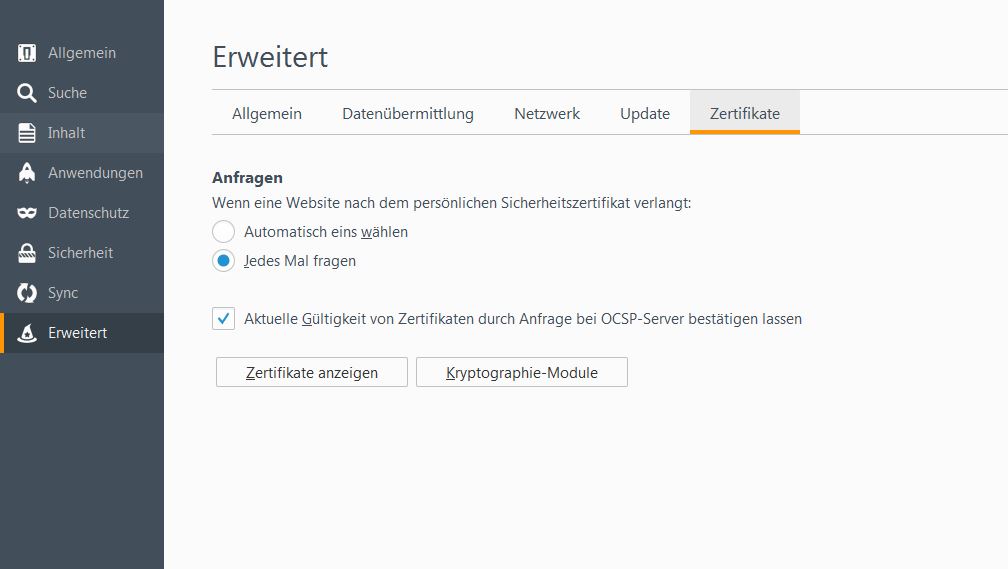Select the Anwendungen rocket icon
1008x569 pixels.
click(x=27, y=173)
